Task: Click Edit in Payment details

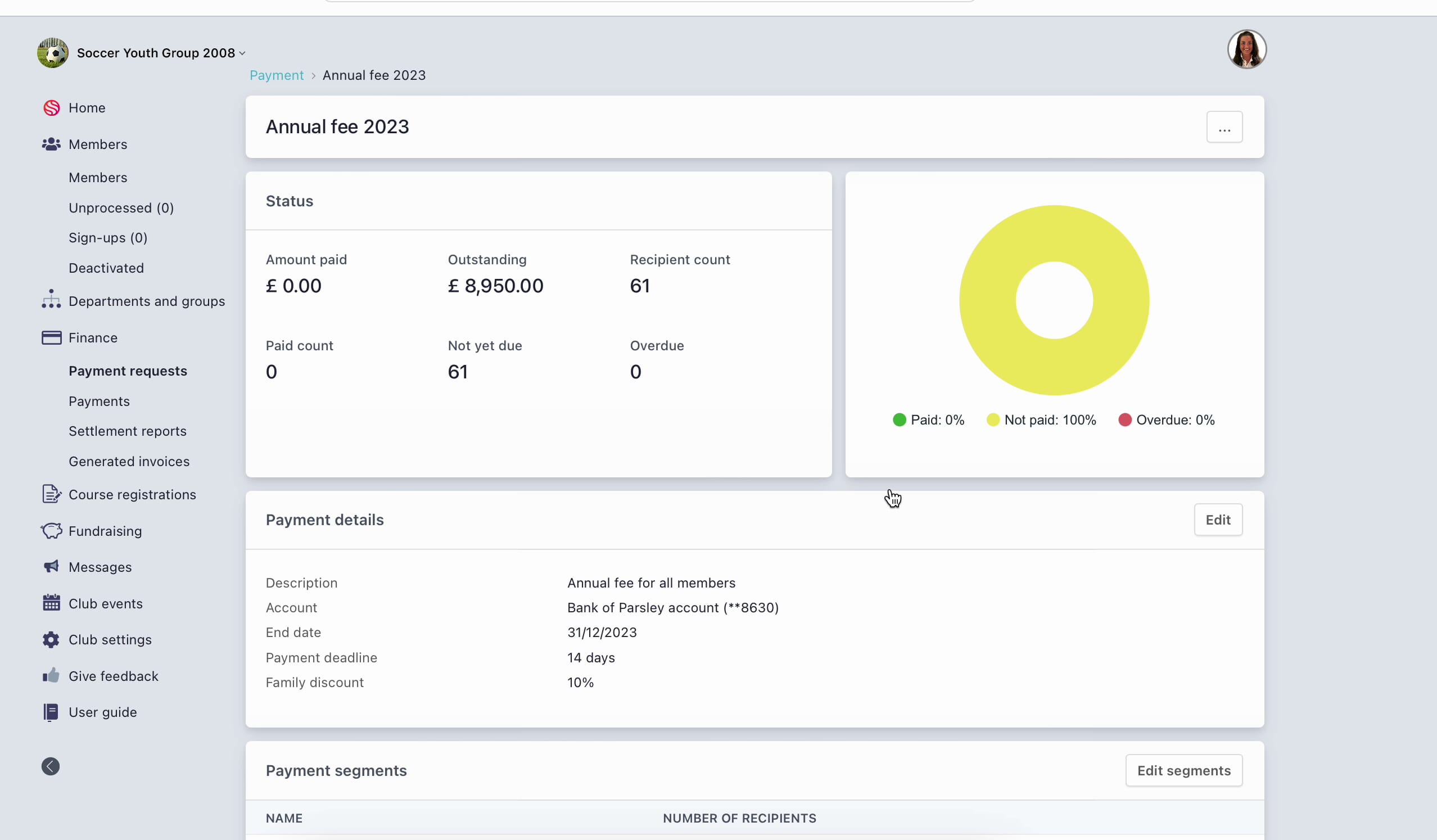Action: point(1218,520)
